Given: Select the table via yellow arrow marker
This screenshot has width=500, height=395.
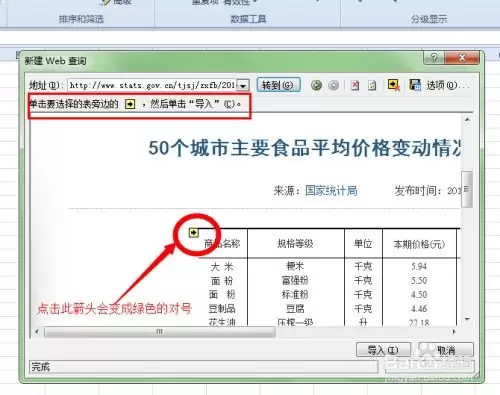Looking at the screenshot, I should click(193, 232).
